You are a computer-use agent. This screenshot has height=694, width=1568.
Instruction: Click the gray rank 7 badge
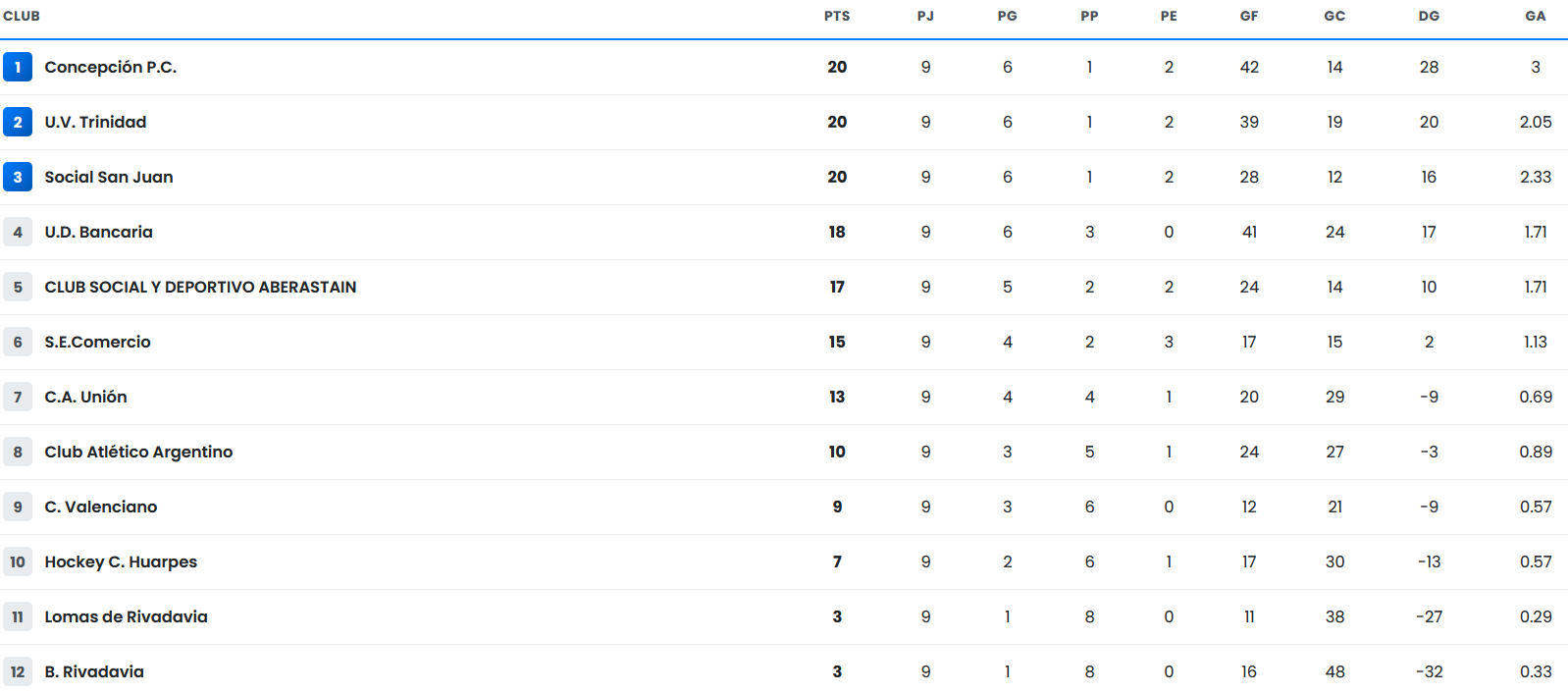18,397
